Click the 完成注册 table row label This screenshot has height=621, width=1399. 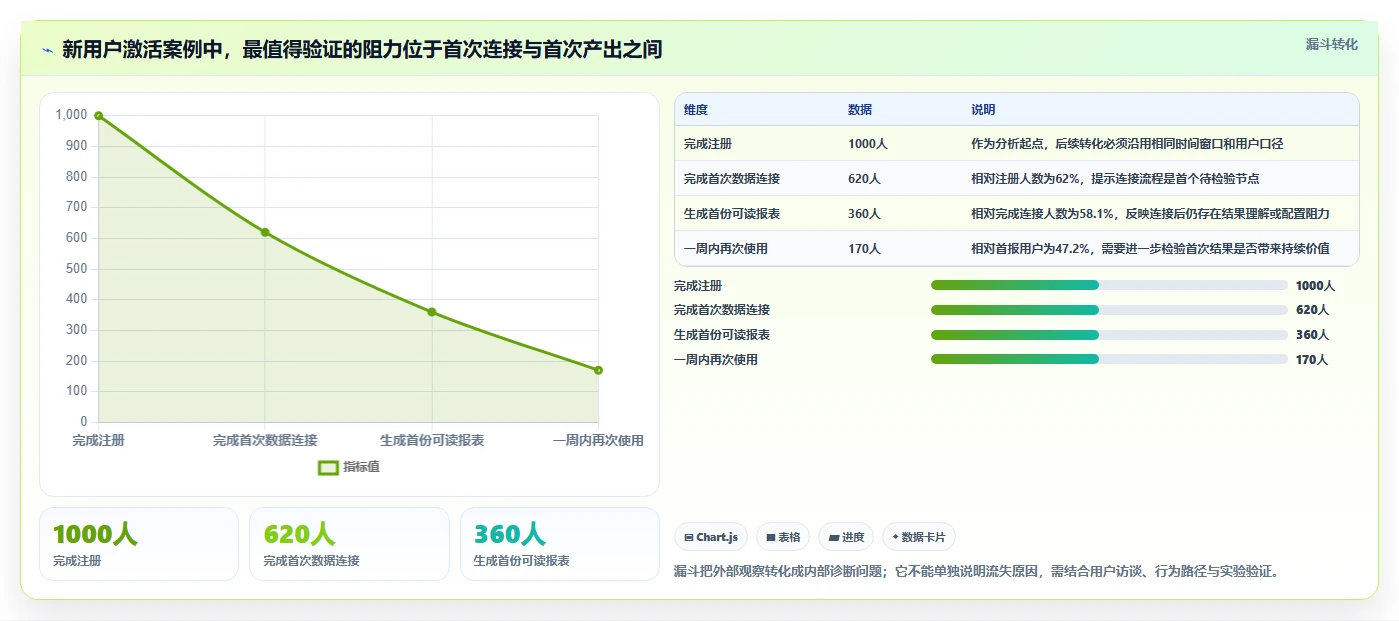pos(708,144)
